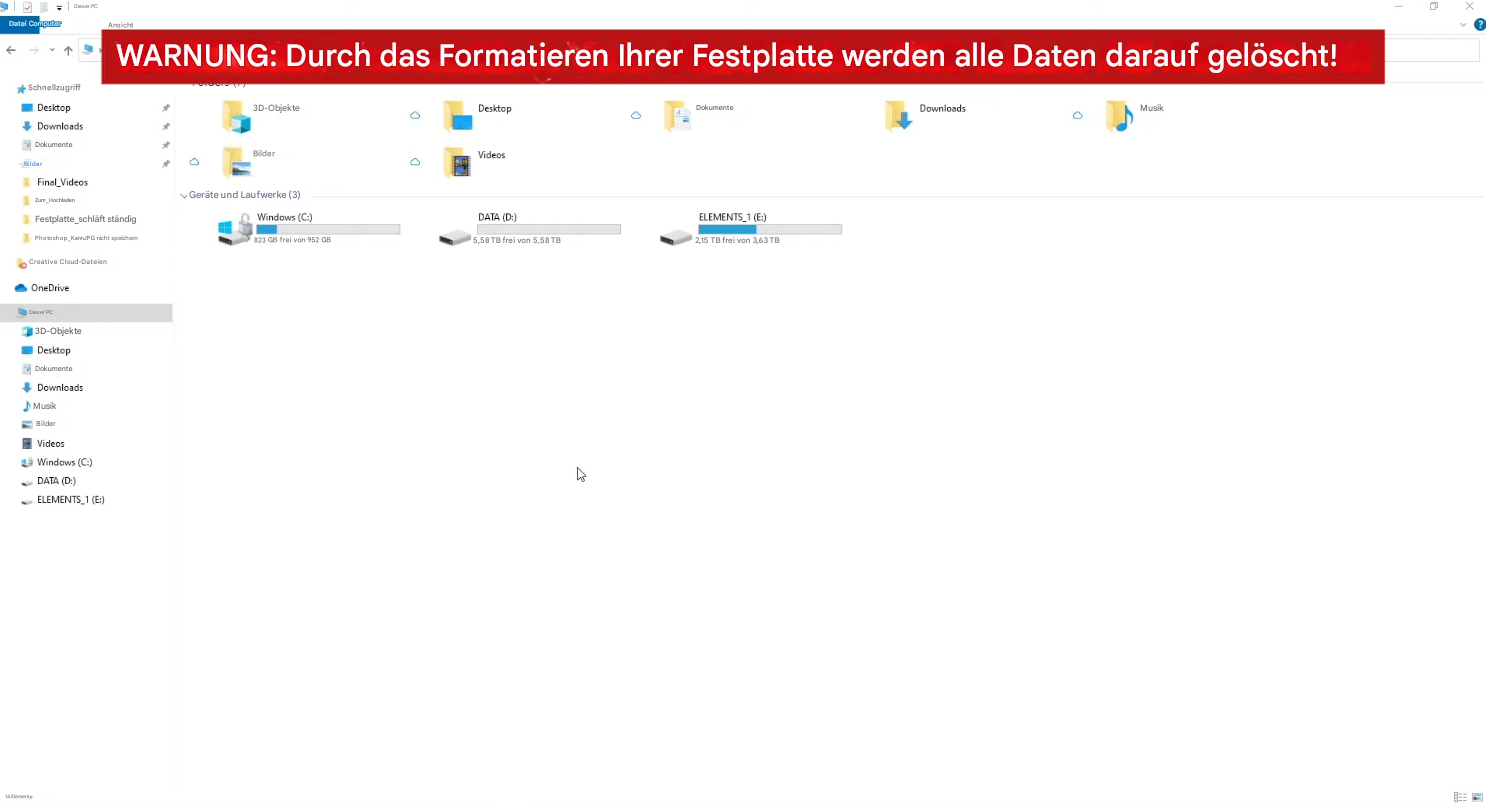Unpin Dokumente from Schnellzugriff

pyautogui.click(x=166, y=144)
